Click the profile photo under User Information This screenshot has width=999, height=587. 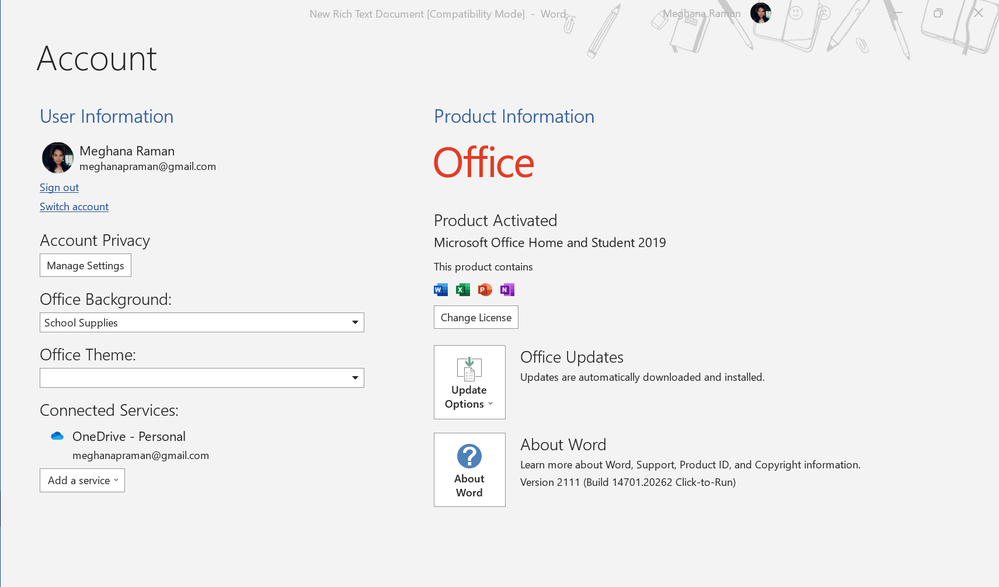click(57, 157)
